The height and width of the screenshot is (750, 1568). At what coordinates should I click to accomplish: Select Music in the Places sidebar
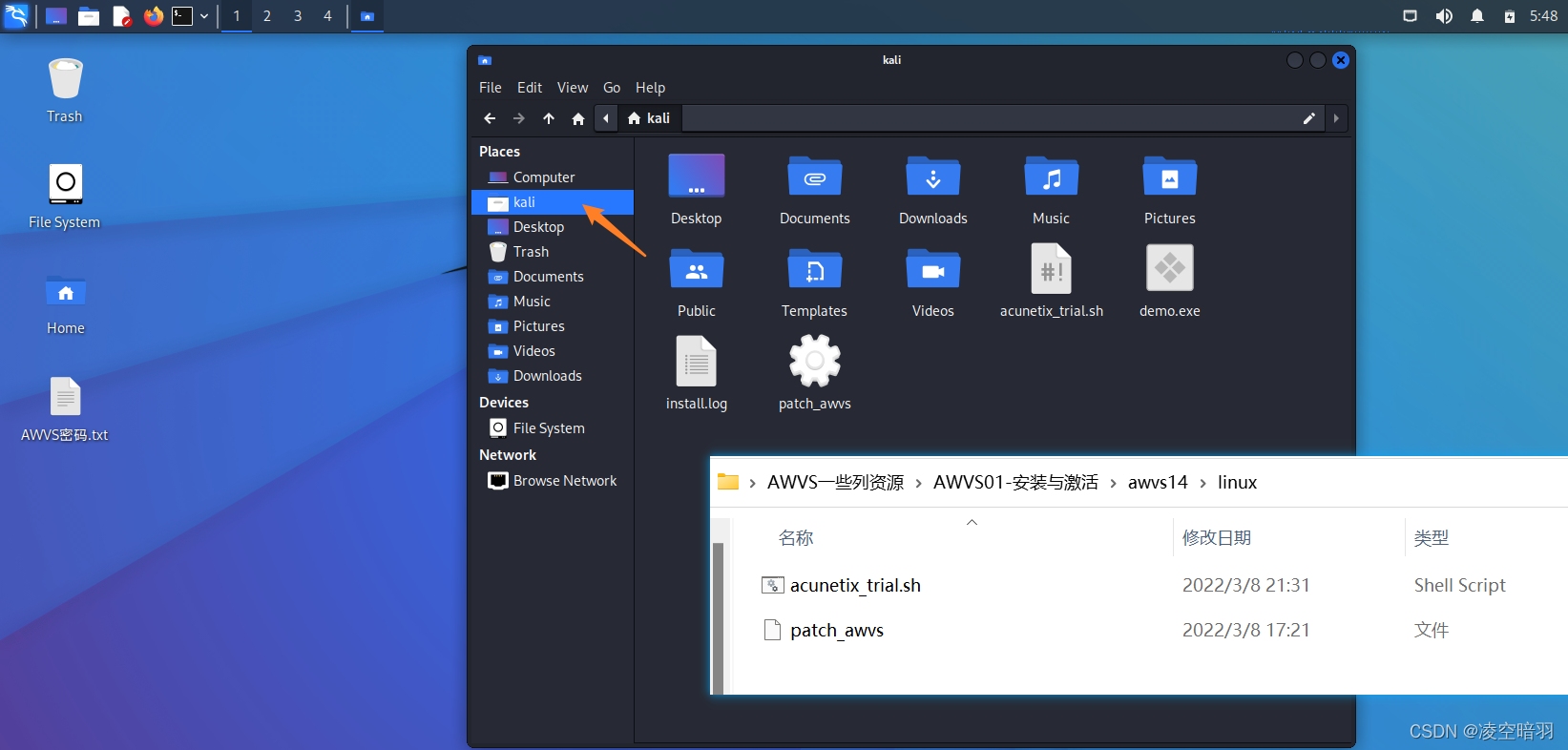[x=553, y=302]
